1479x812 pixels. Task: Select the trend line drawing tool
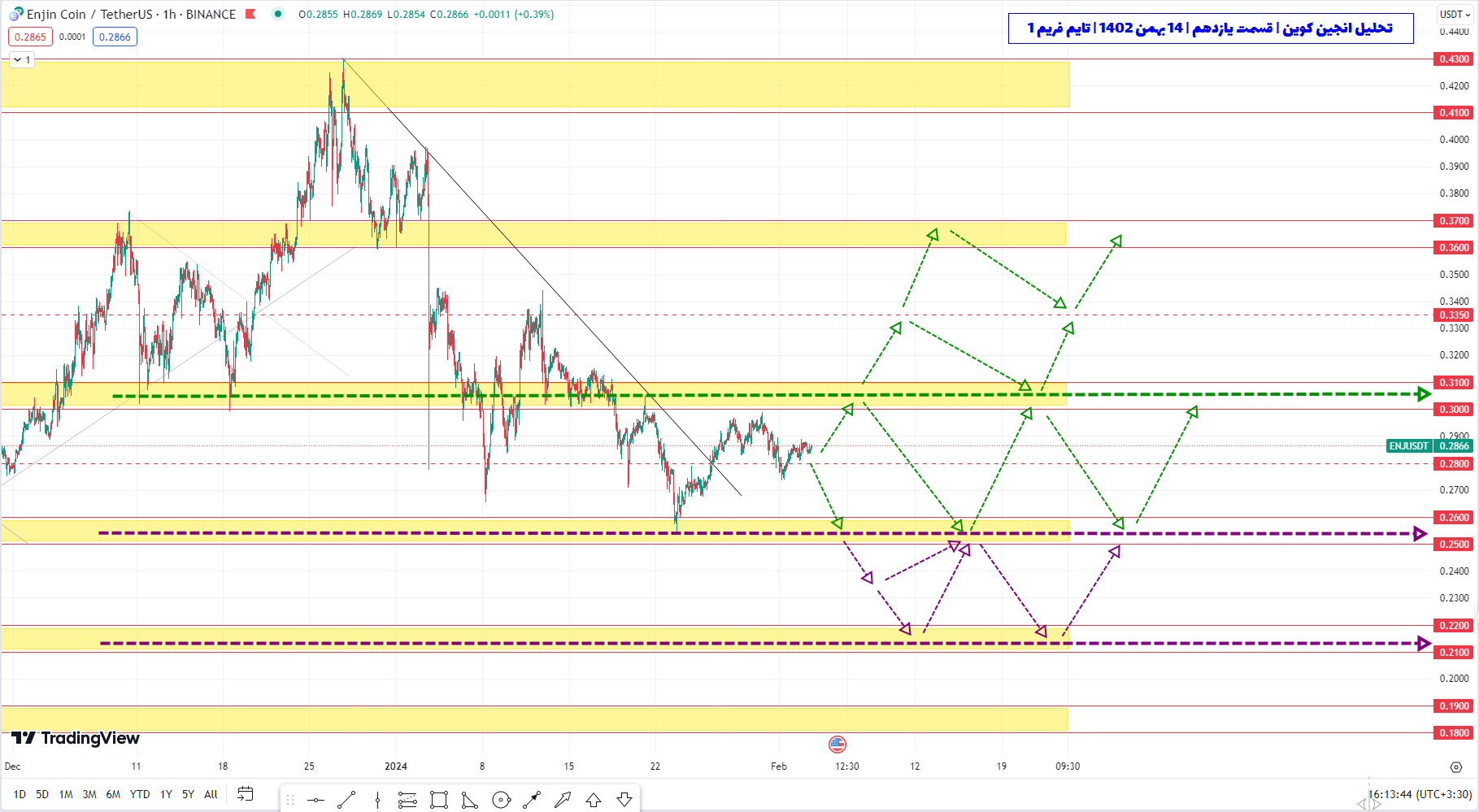pyautogui.click(x=346, y=801)
